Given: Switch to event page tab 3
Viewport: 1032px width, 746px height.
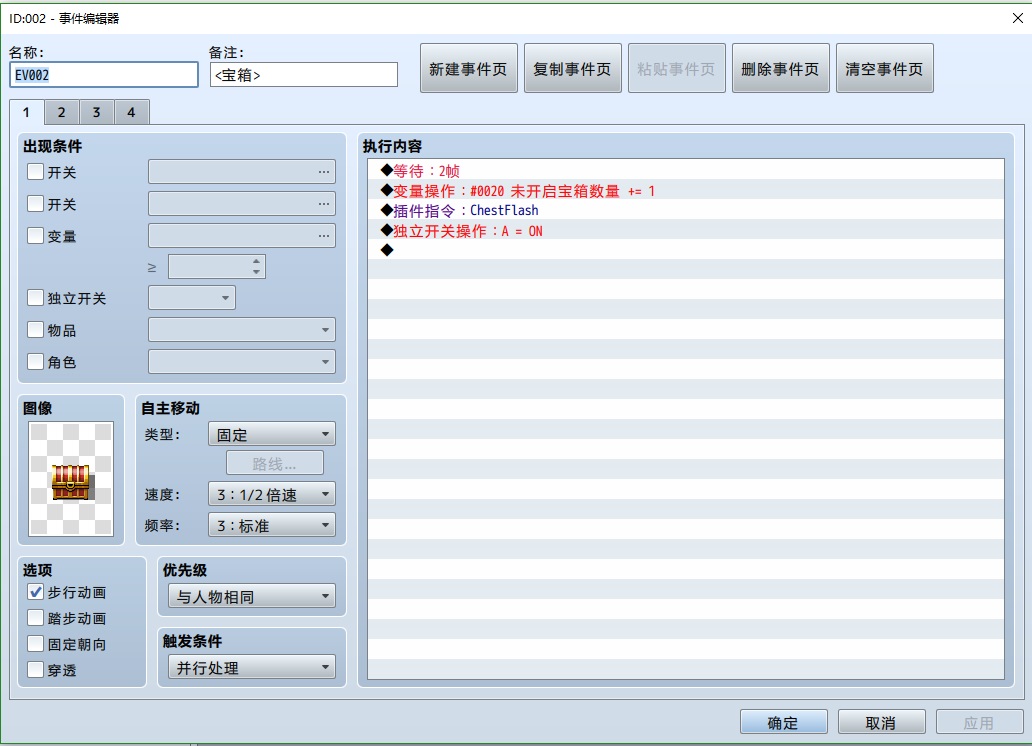Looking at the screenshot, I should (x=96, y=113).
